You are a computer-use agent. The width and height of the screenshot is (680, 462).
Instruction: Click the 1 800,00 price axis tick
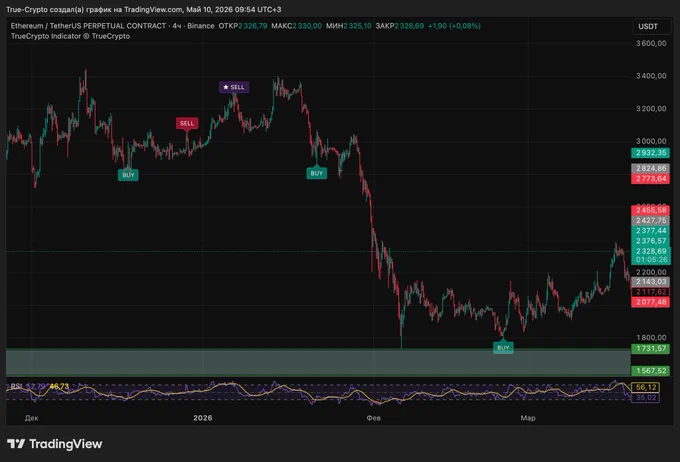[x=651, y=337]
